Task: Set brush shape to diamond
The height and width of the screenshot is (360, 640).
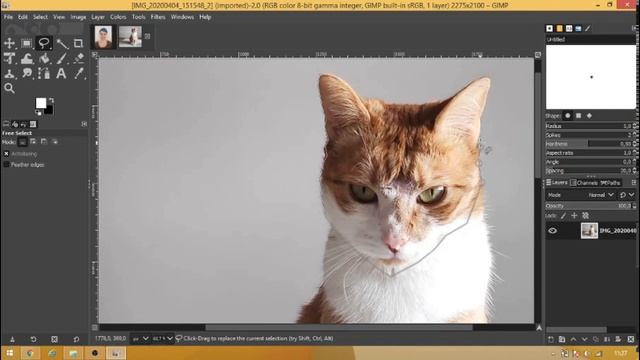Action: click(589, 116)
